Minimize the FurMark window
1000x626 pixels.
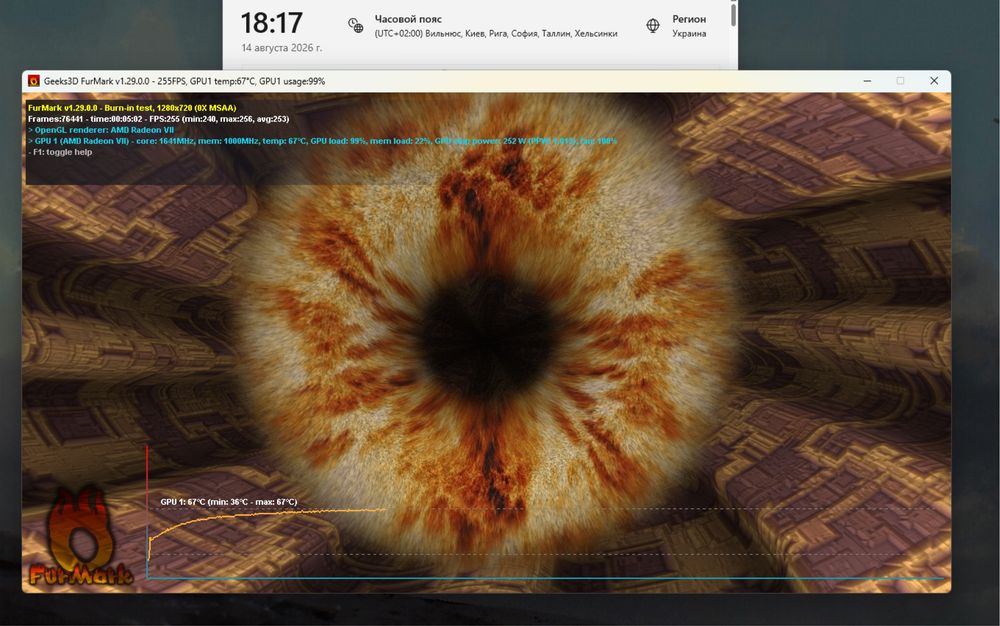click(867, 81)
